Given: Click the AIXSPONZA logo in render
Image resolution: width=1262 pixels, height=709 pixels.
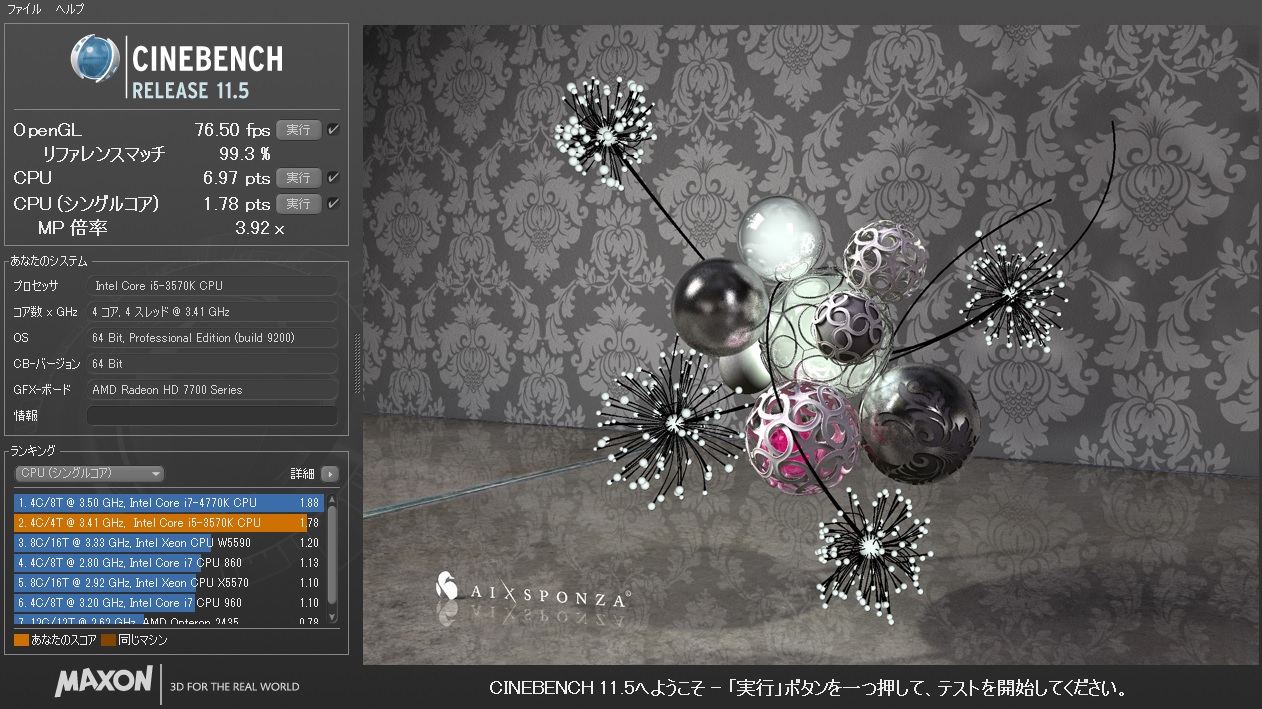Looking at the screenshot, I should [x=531, y=592].
